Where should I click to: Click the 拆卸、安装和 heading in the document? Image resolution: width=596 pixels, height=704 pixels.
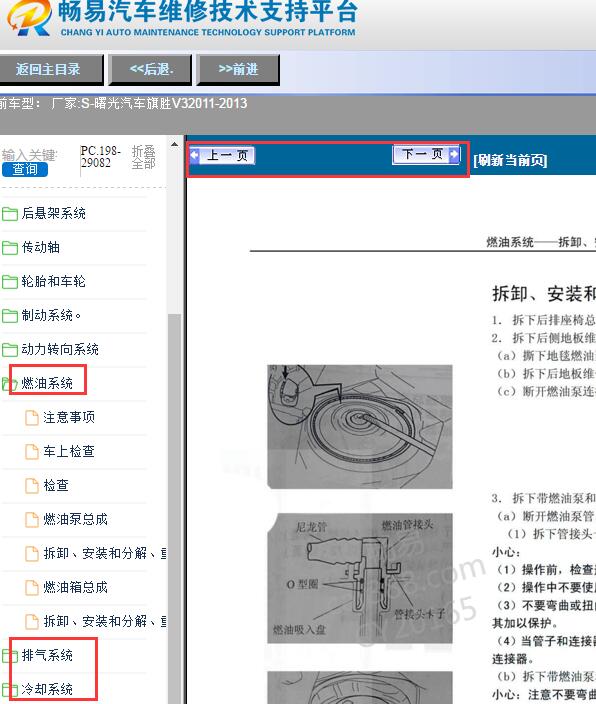pos(544,294)
